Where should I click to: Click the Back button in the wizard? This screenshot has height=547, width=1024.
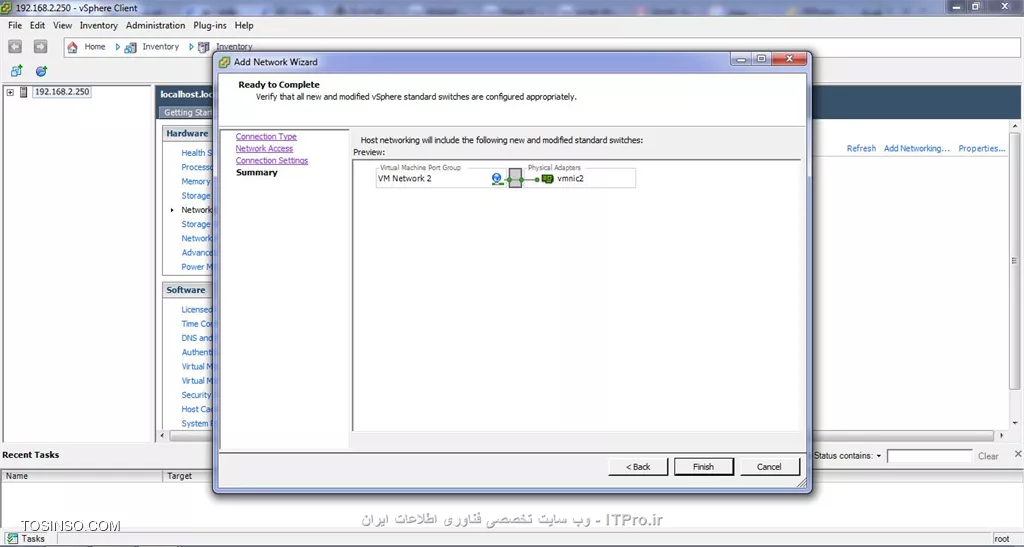click(x=638, y=467)
